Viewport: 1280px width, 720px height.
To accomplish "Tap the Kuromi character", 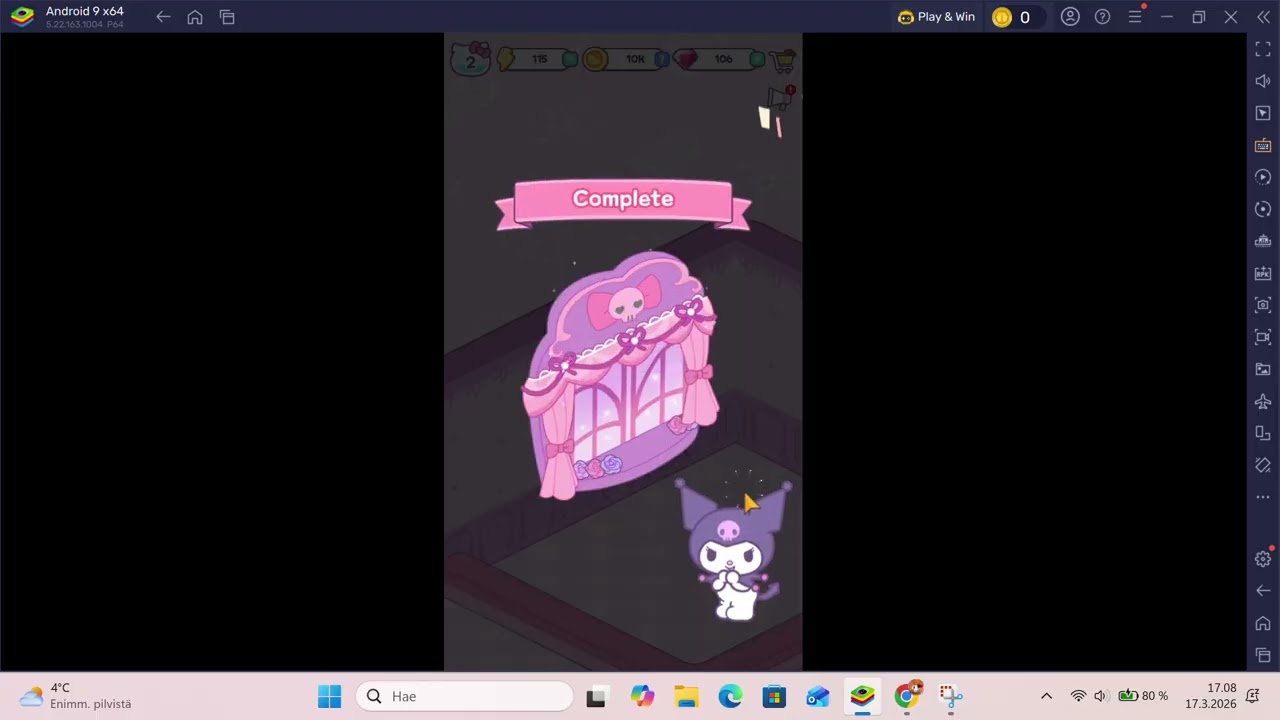I will pyautogui.click(x=733, y=550).
